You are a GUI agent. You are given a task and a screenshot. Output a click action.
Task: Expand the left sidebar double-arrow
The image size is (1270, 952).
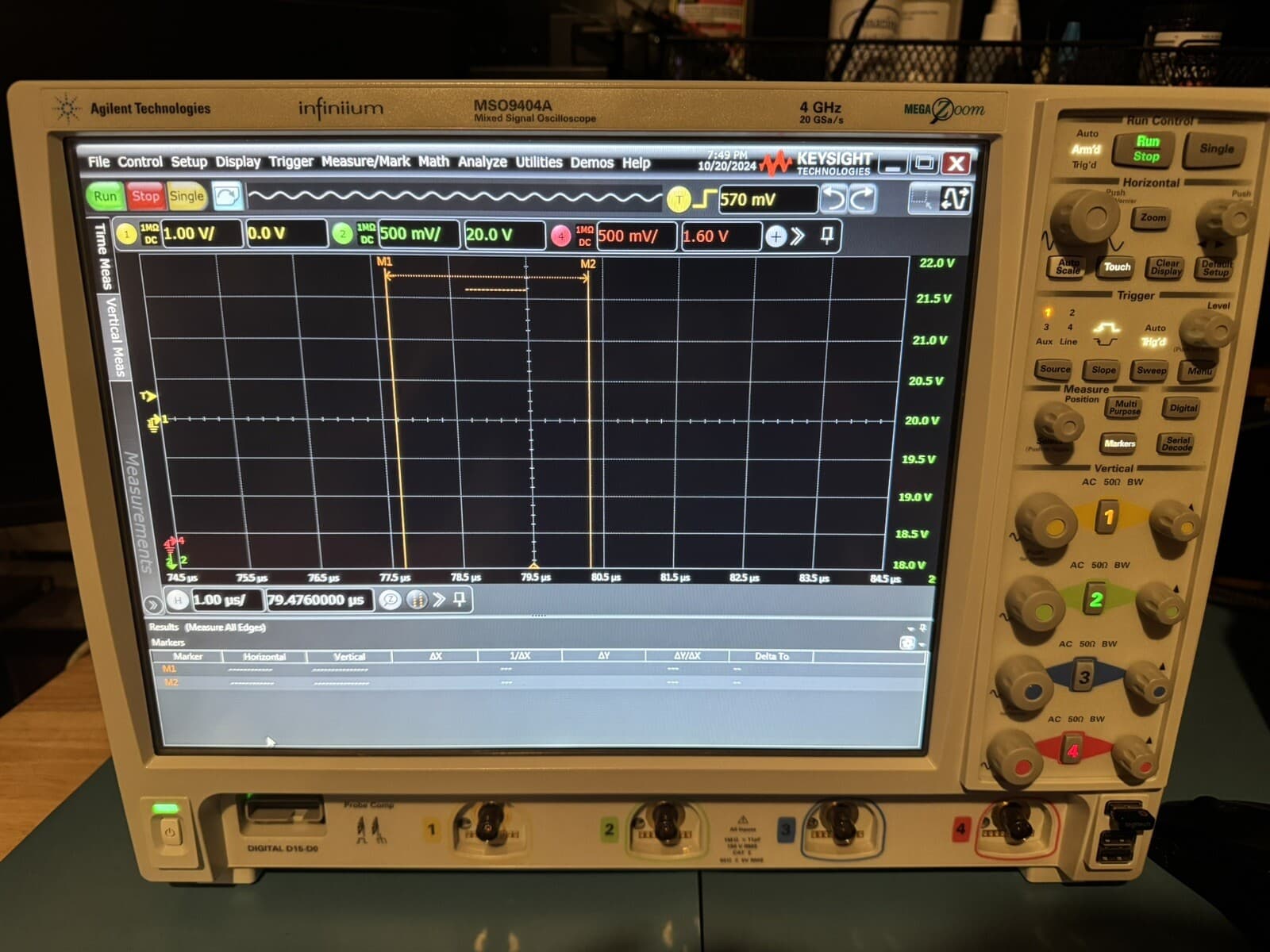[152, 603]
